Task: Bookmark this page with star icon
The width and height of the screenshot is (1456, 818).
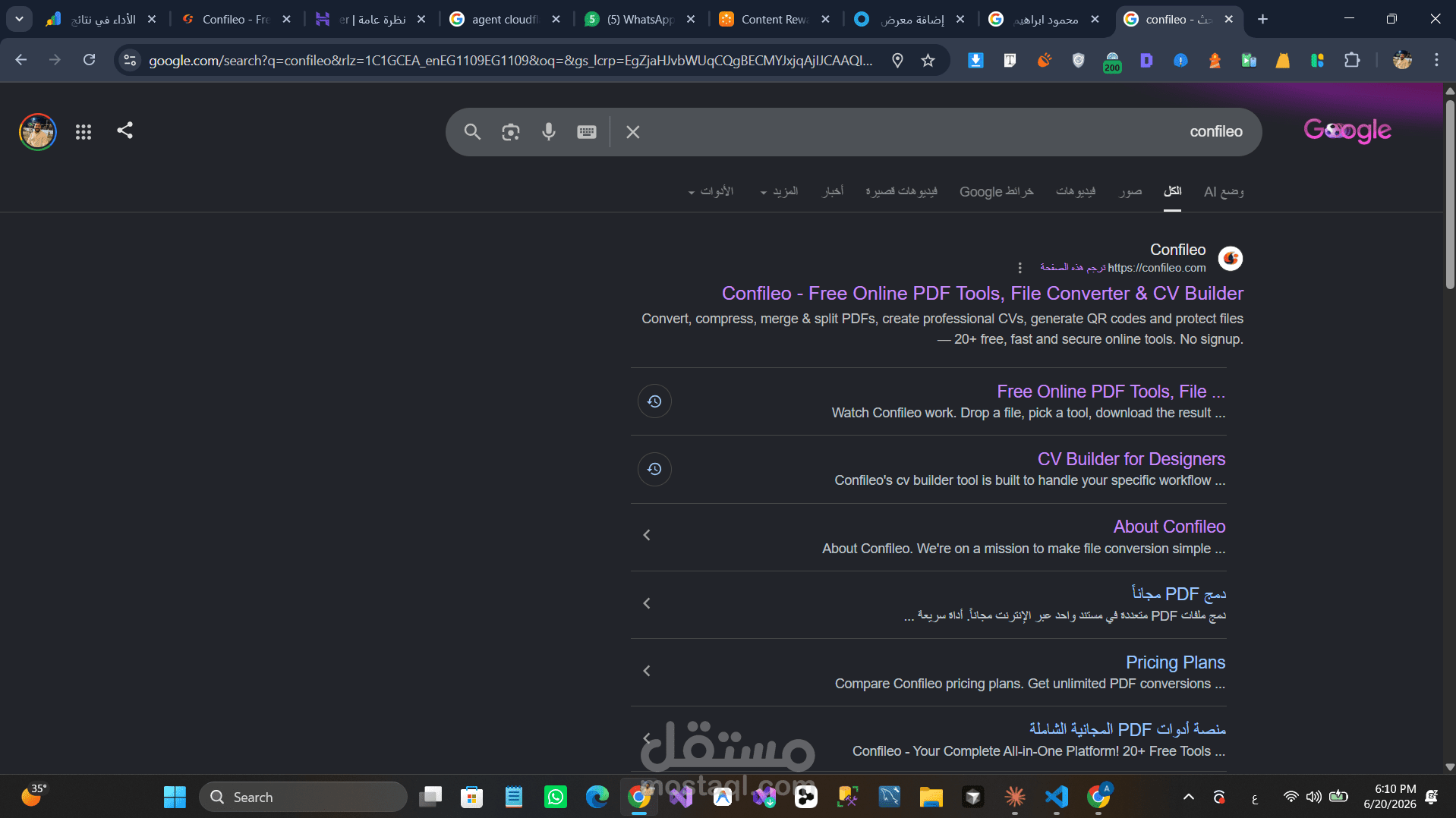Action: coord(928,60)
